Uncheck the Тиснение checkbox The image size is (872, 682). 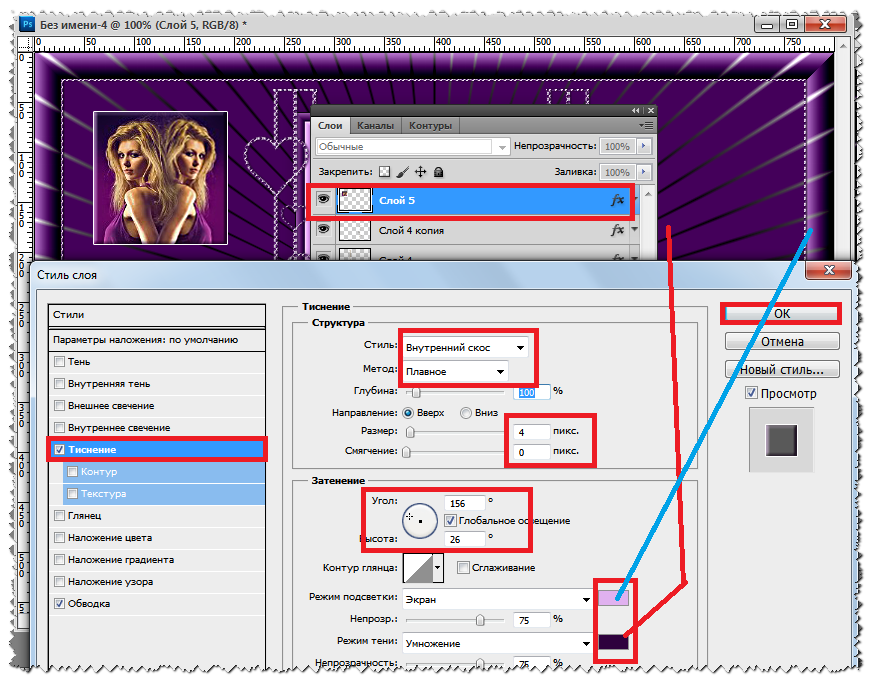pyautogui.click(x=60, y=449)
